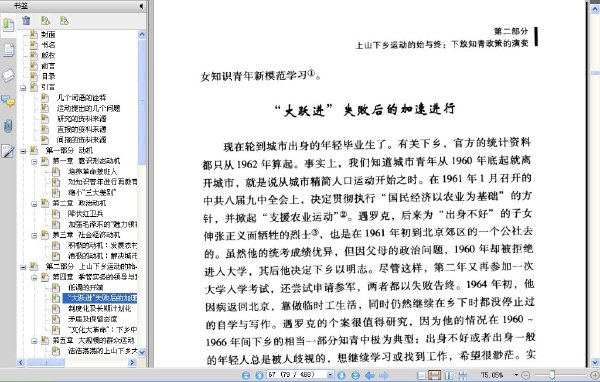Screen dimensions: 600x382
Task: Select the "文化大革命"：下乡中 bookmark
Action: [x=102, y=329]
